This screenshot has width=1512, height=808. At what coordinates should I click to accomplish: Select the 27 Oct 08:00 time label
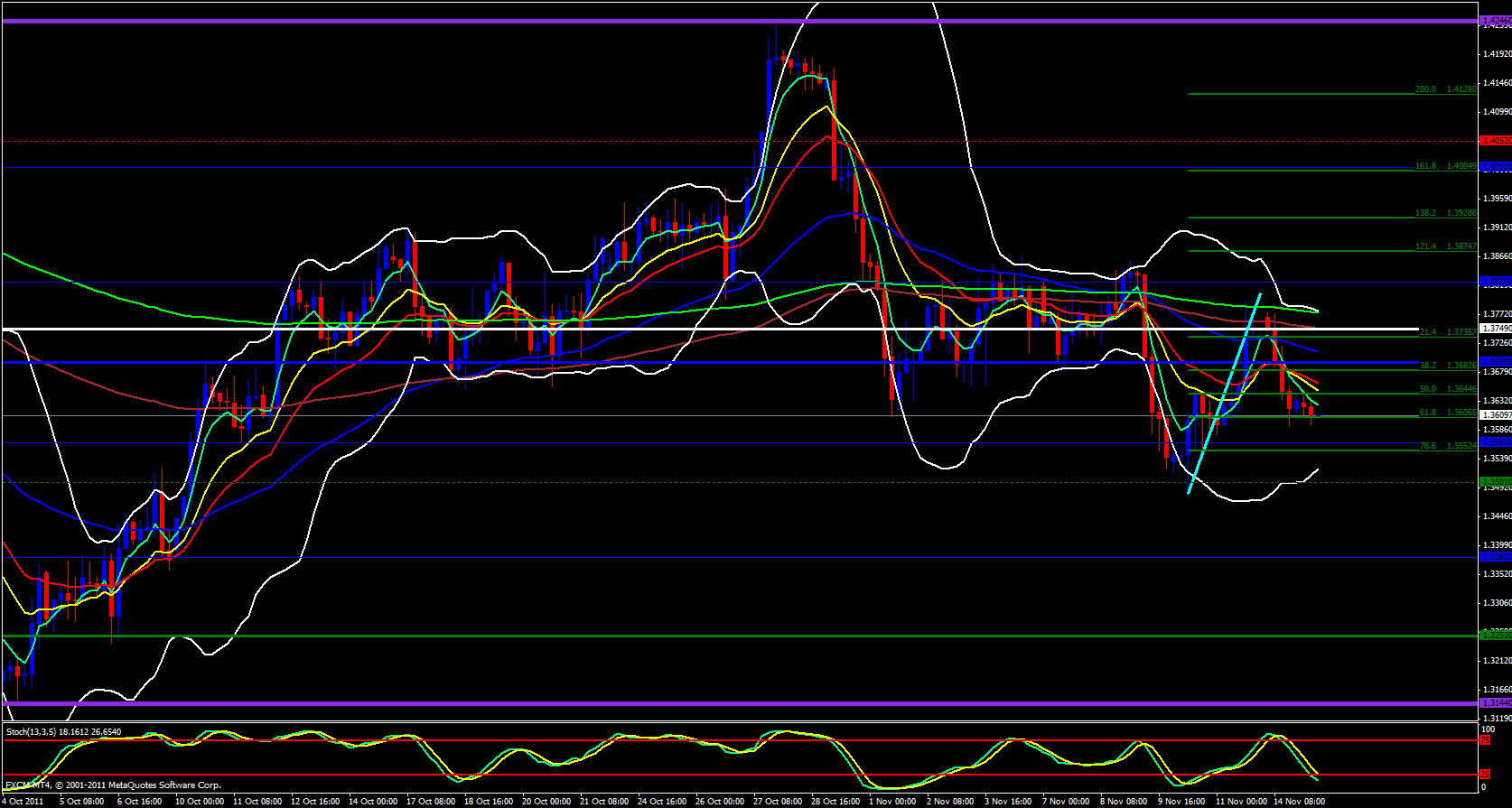778,801
